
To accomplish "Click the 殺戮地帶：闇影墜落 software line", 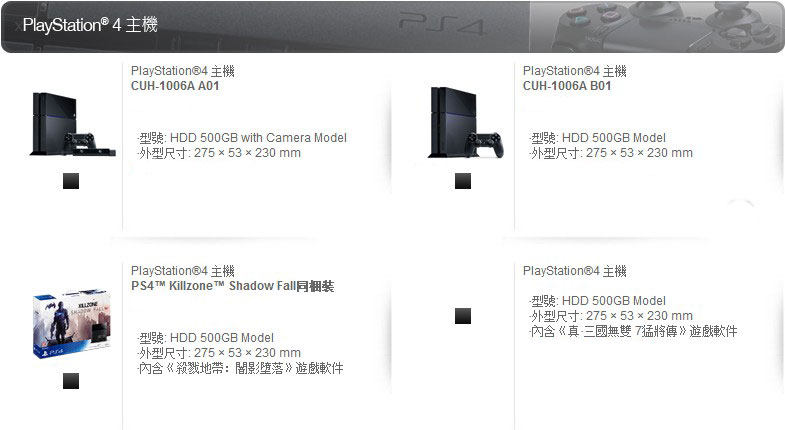I will [x=241, y=368].
